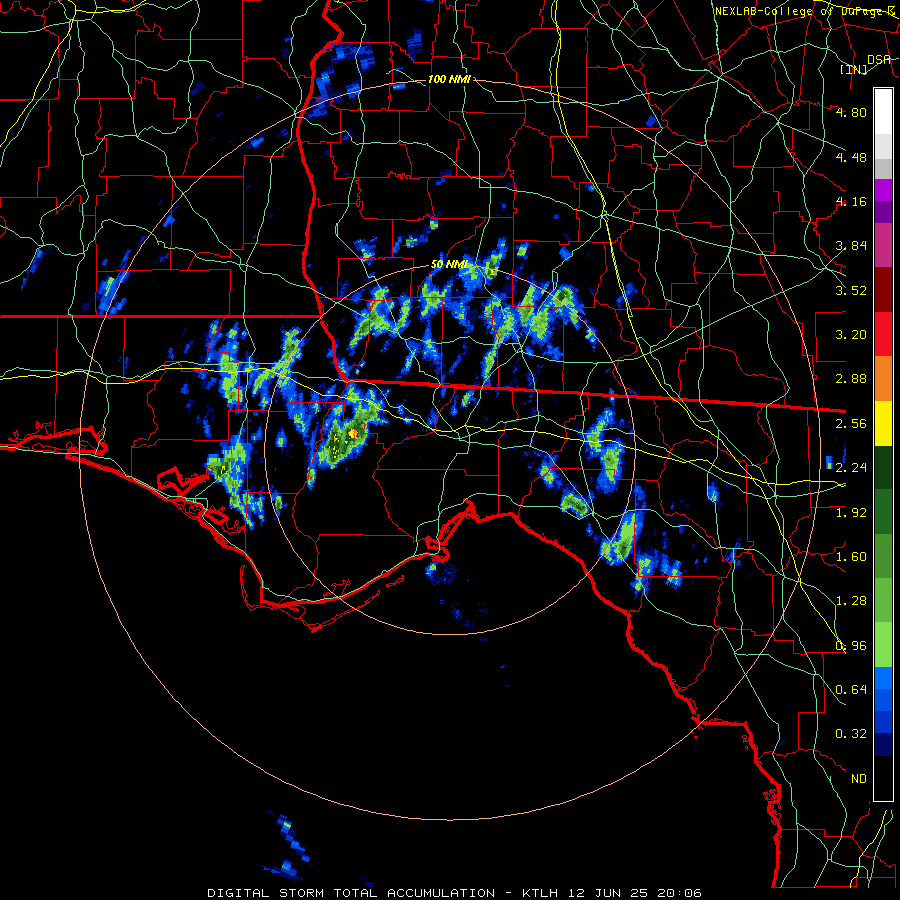Select the black ND swatch at the bar bottom
The height and width of the screenshot is (900, 900).
pos(883,779)
